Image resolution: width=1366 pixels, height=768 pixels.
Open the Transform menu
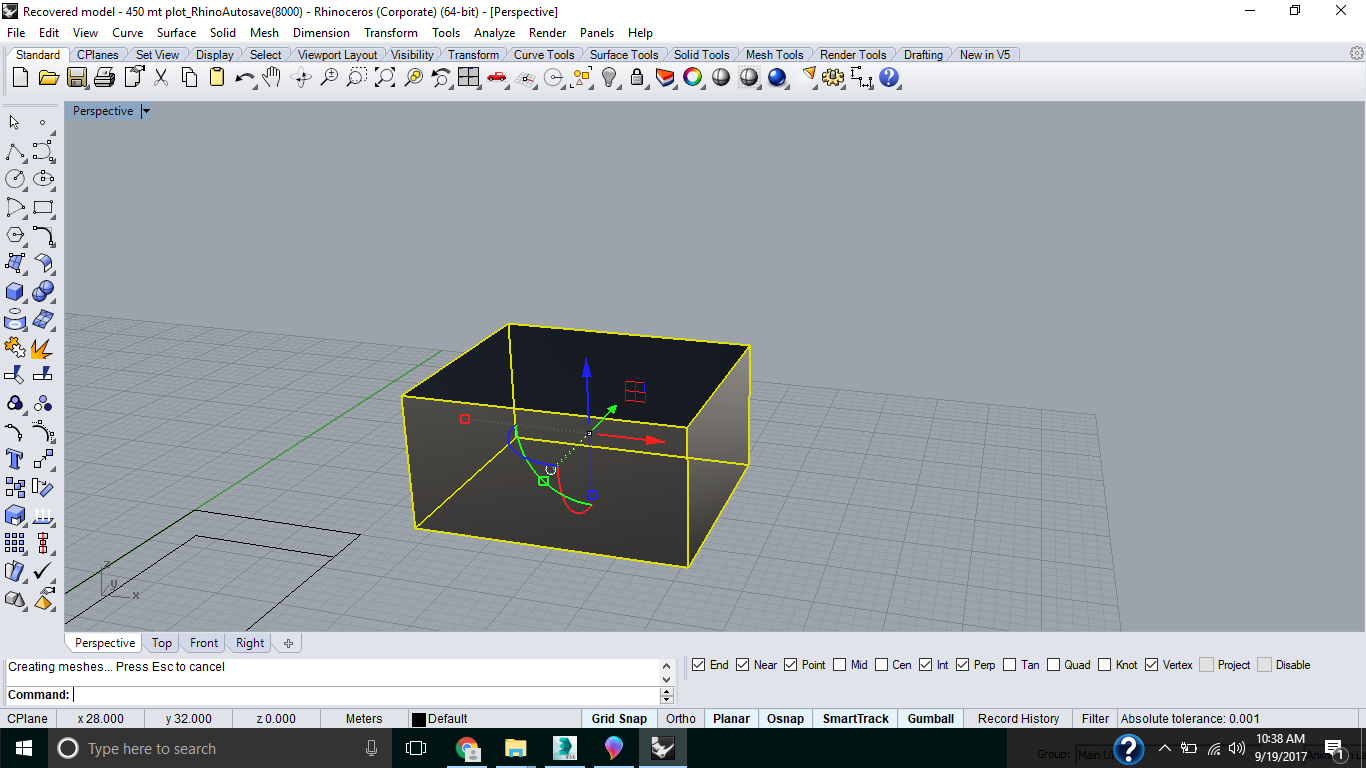[x=390, y=33]
